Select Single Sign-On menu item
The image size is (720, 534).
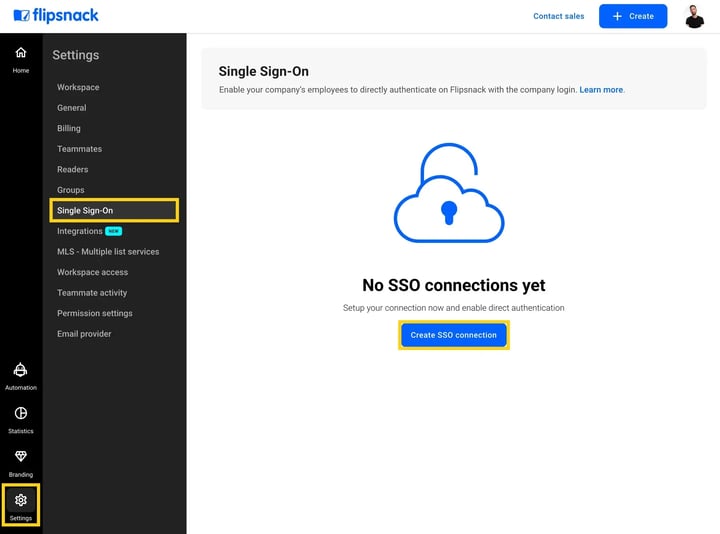click(x=114, y=211)
